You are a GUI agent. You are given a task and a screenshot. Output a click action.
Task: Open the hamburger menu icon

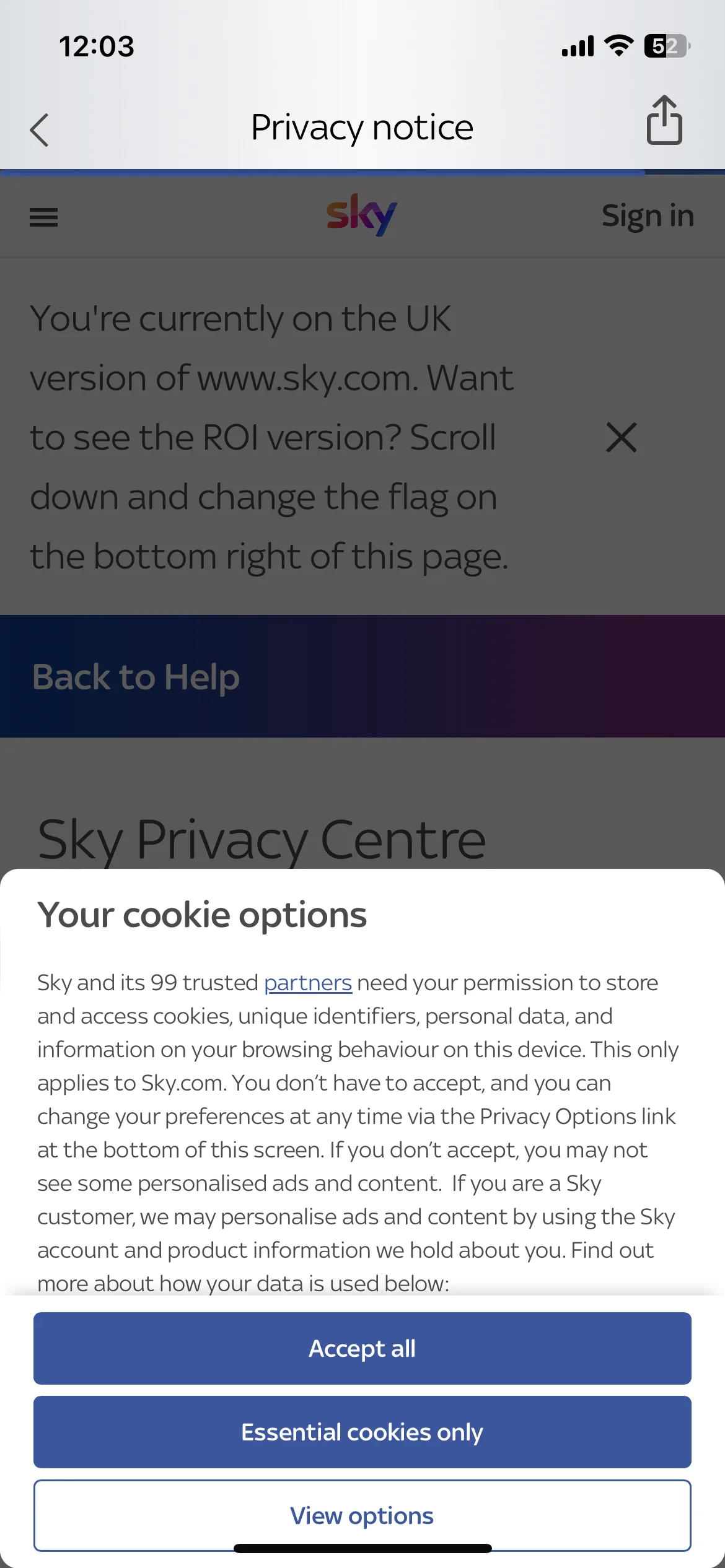click(x=43, y=217)
